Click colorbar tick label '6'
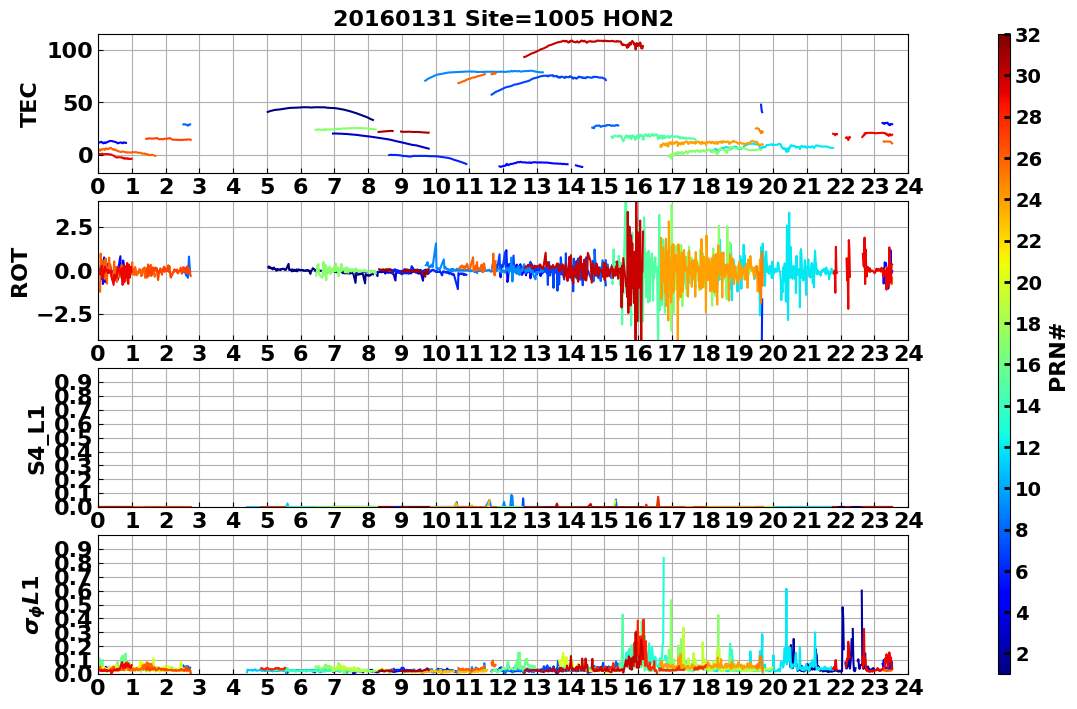This screenshot has height=709, width=1077. [x=1022, y=571]
